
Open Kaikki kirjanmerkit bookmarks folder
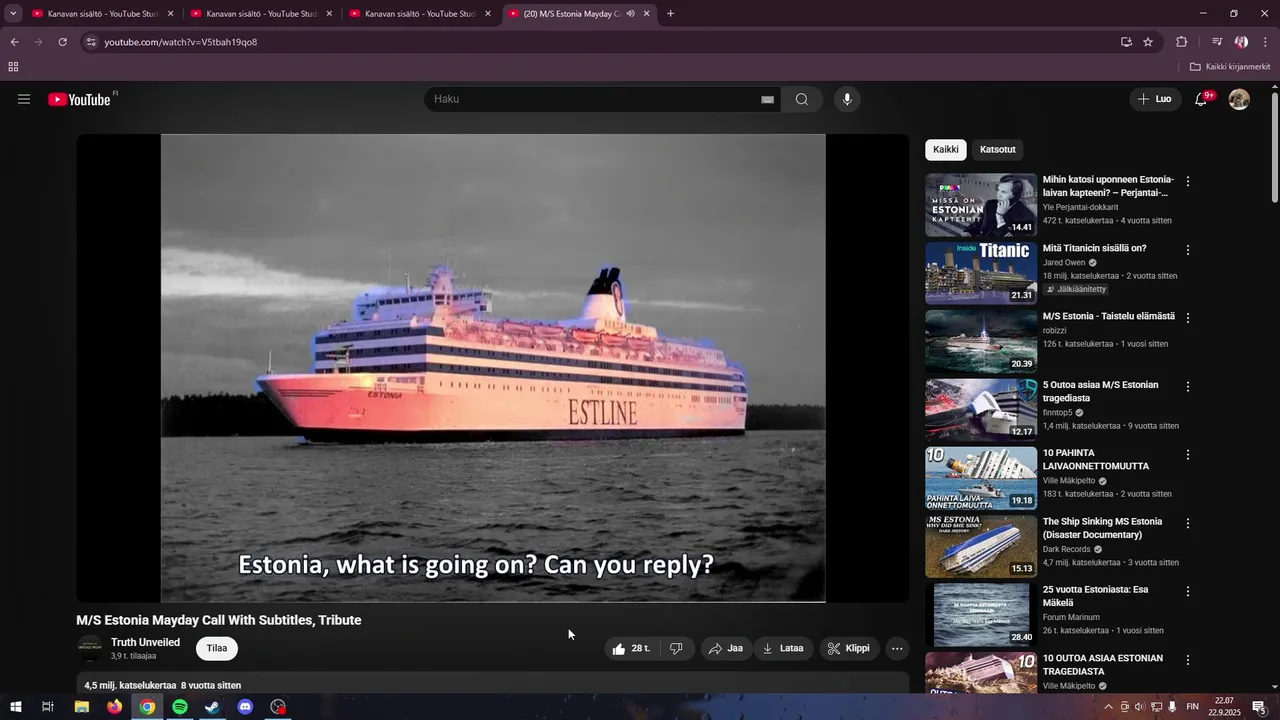click(1230, 67)
